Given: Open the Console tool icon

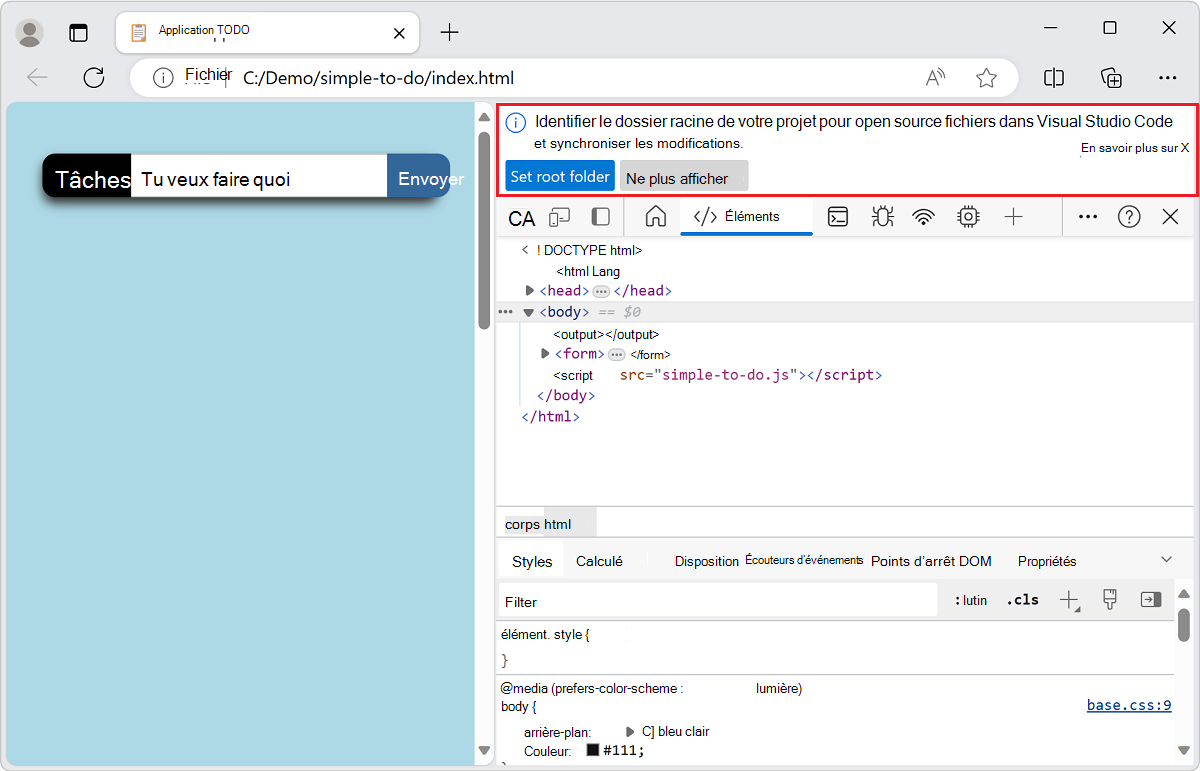Looking at the screenshot, I should coord(838,216).
